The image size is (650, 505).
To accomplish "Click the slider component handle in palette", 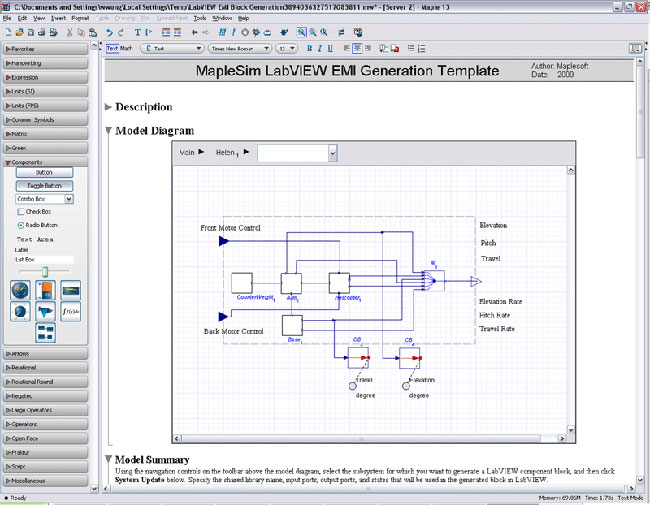I will (x=45, y=272).
